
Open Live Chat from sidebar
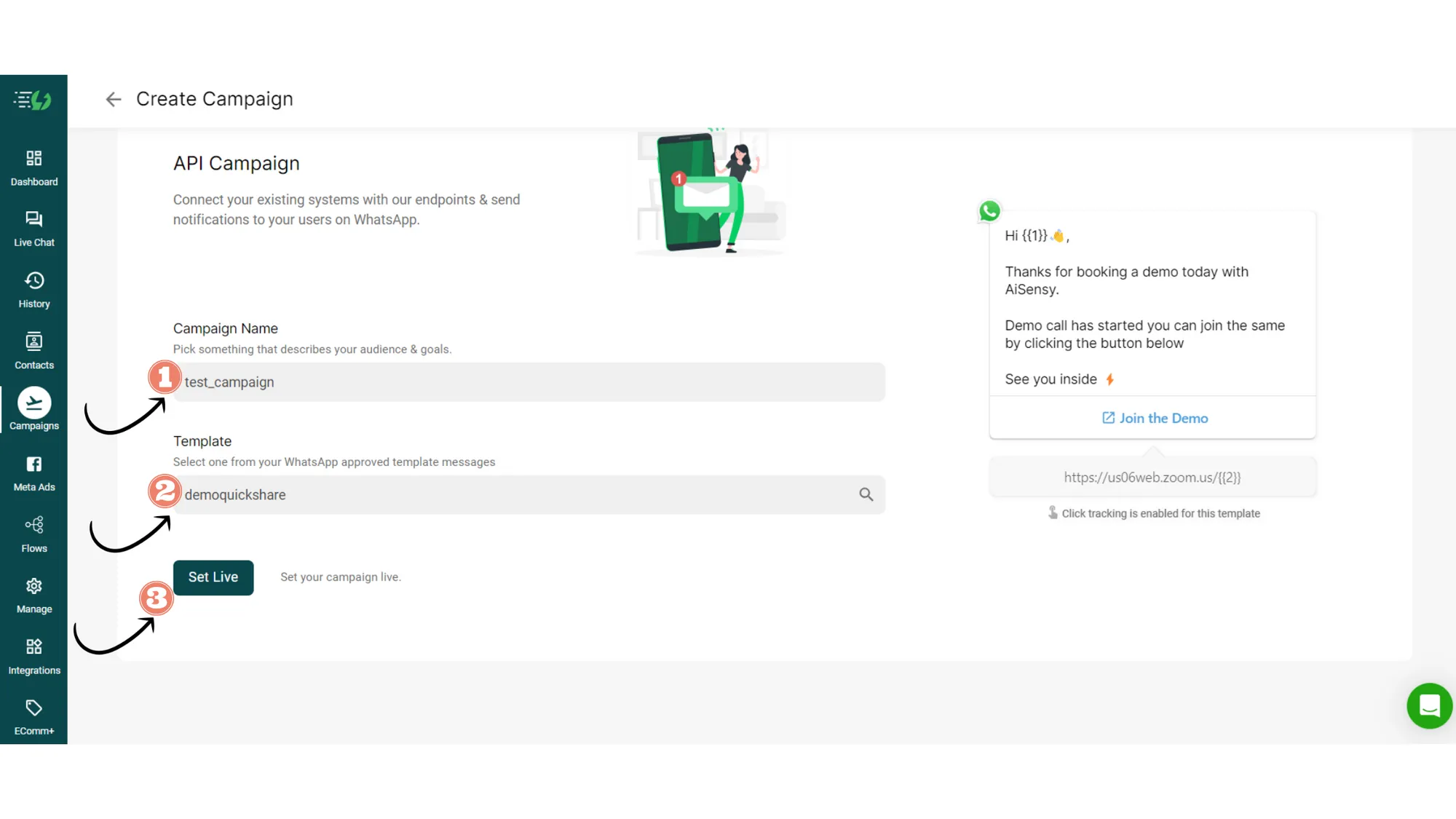[33, 229]
